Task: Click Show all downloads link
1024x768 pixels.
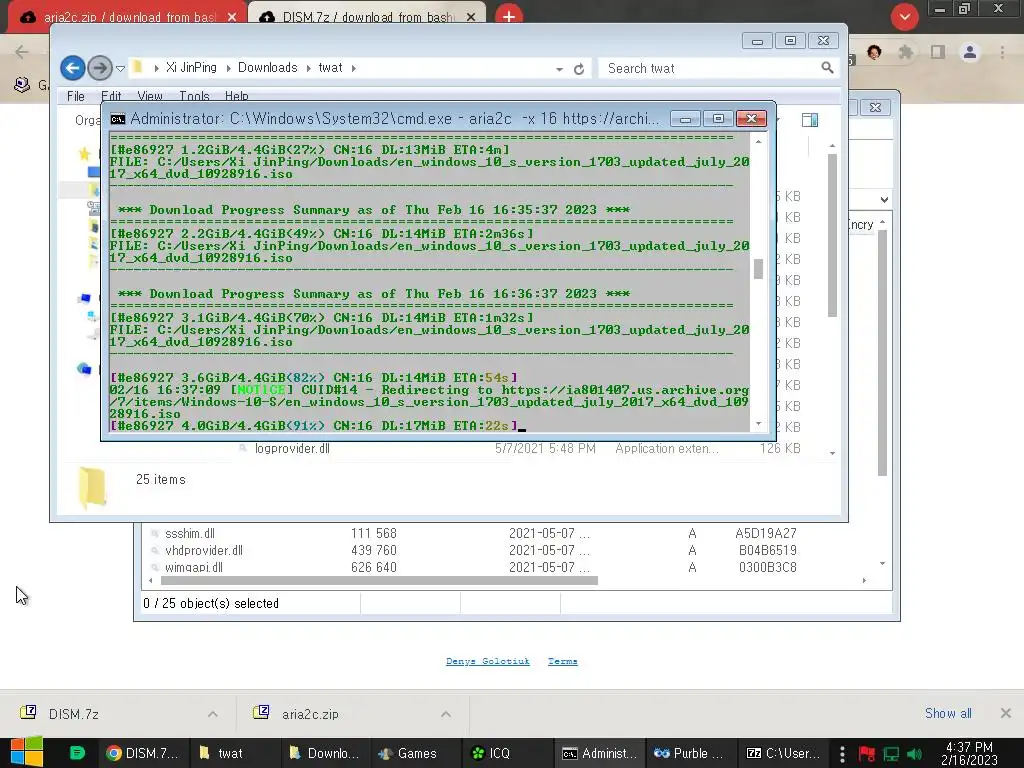Action: coord(948,713)
